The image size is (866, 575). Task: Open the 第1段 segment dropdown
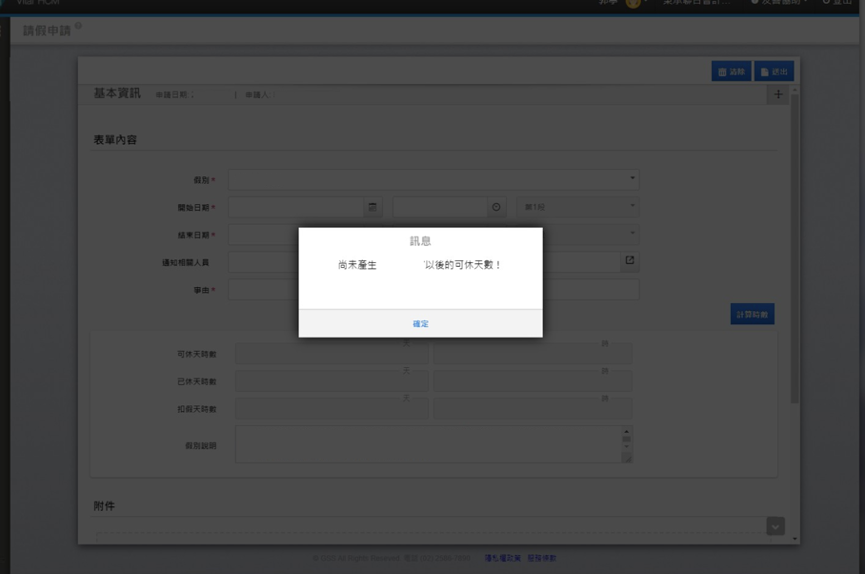(578, 207)
